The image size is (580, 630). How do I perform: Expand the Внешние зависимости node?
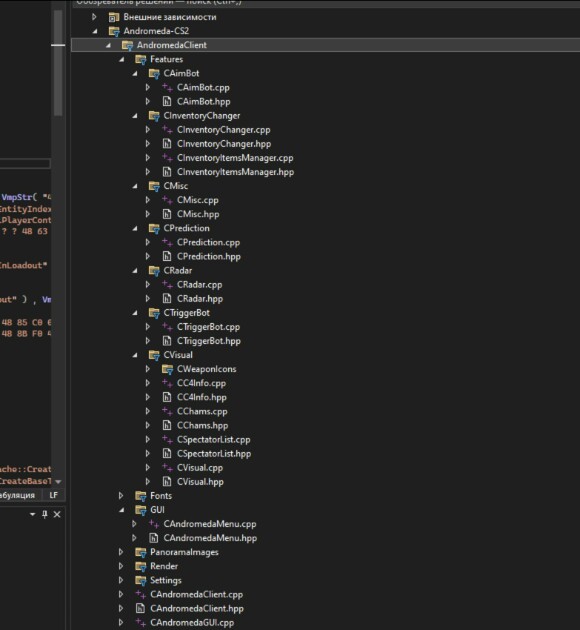coord(94,17)
